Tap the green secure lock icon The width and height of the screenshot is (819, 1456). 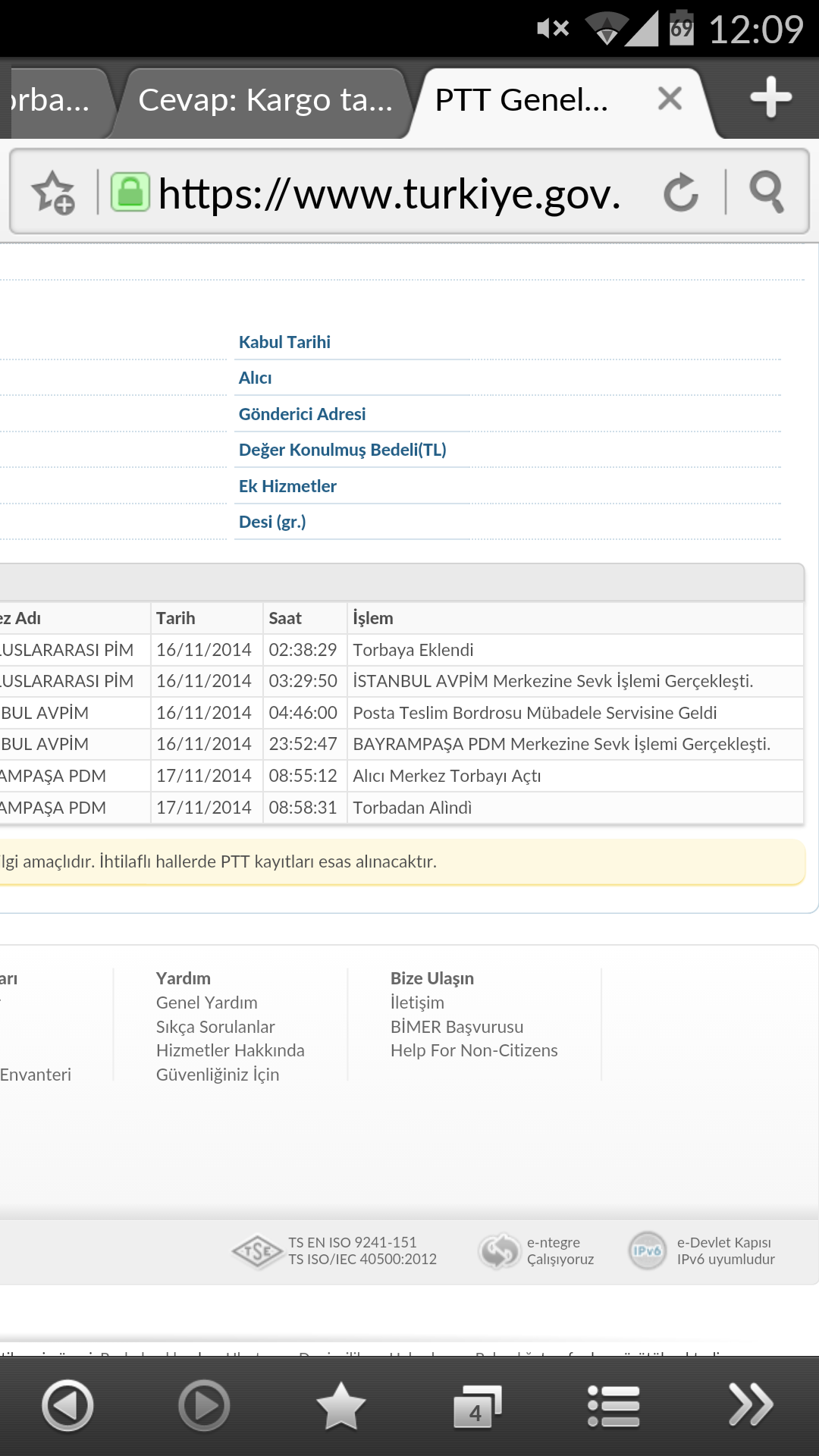130,192
